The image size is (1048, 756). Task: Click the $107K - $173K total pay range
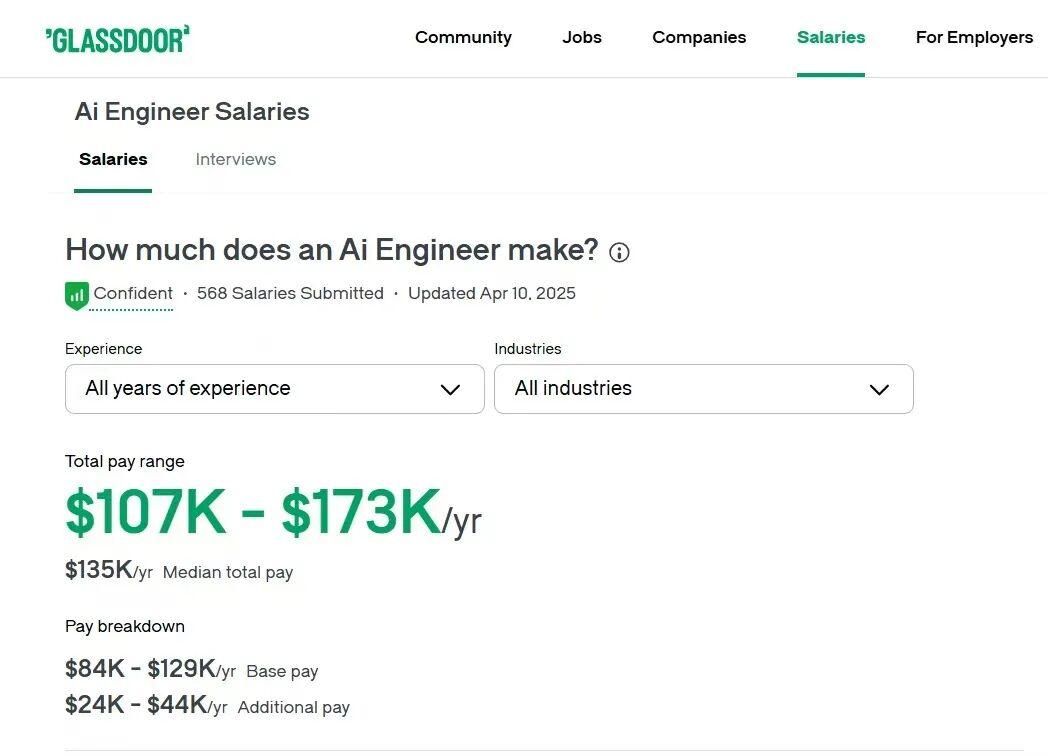pyautogui.click(x=253, y=512)
